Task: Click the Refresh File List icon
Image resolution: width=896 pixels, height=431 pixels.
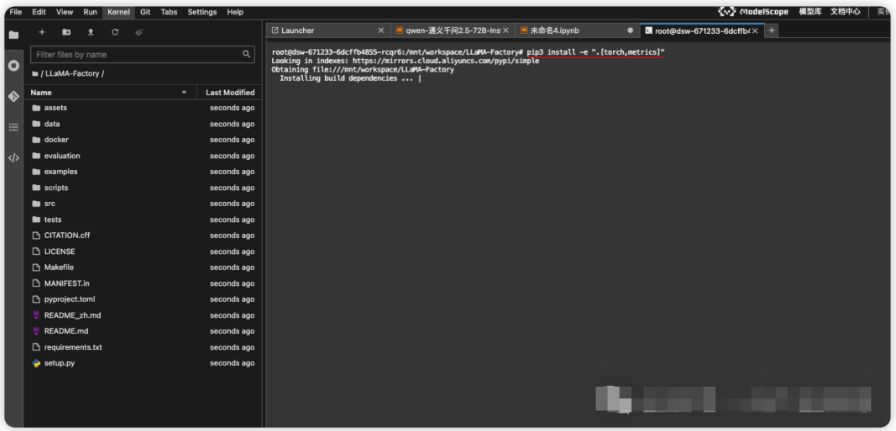Action: 115,32
